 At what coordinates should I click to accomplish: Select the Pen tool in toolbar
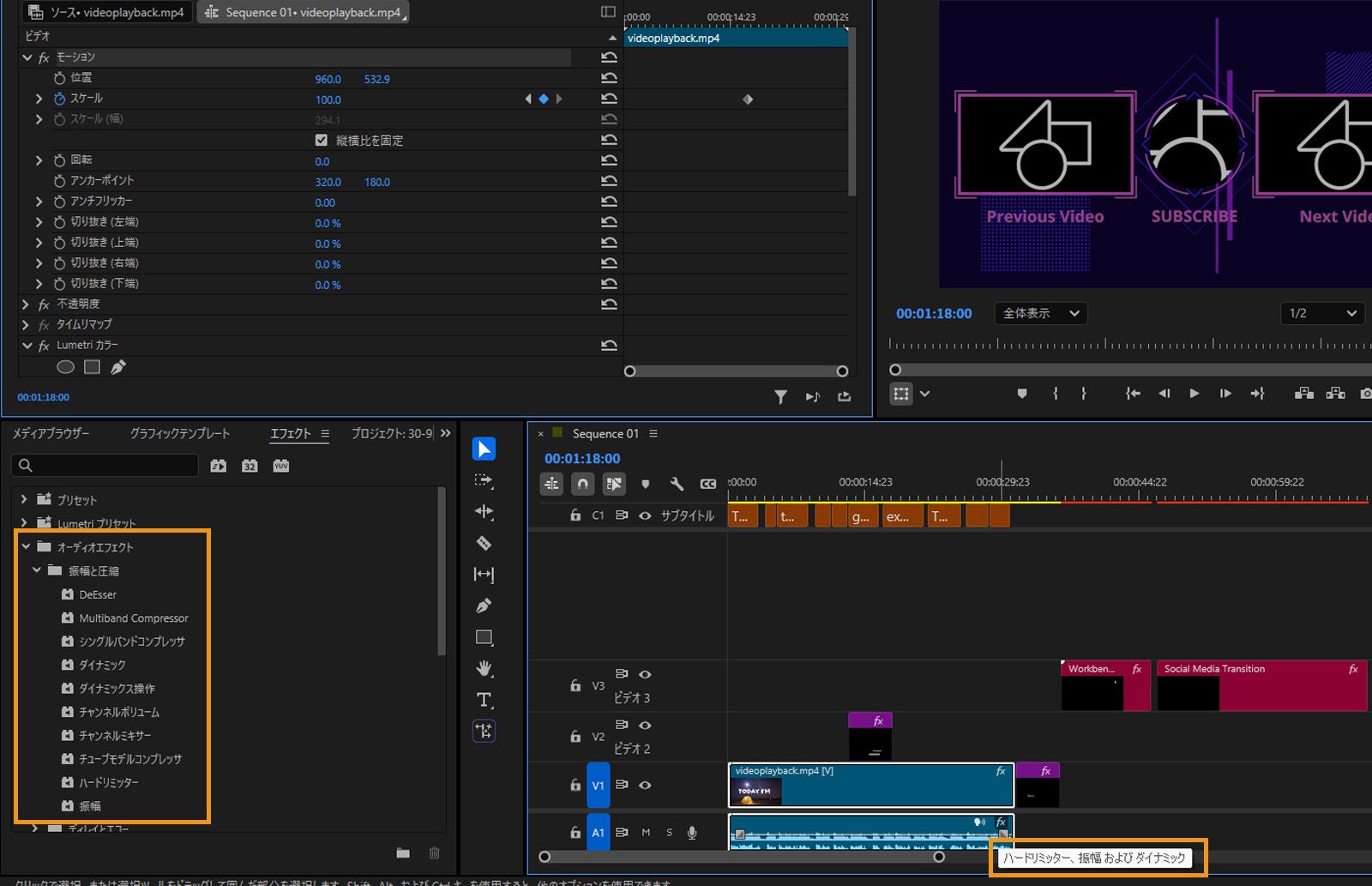click(x=484, y=606)
